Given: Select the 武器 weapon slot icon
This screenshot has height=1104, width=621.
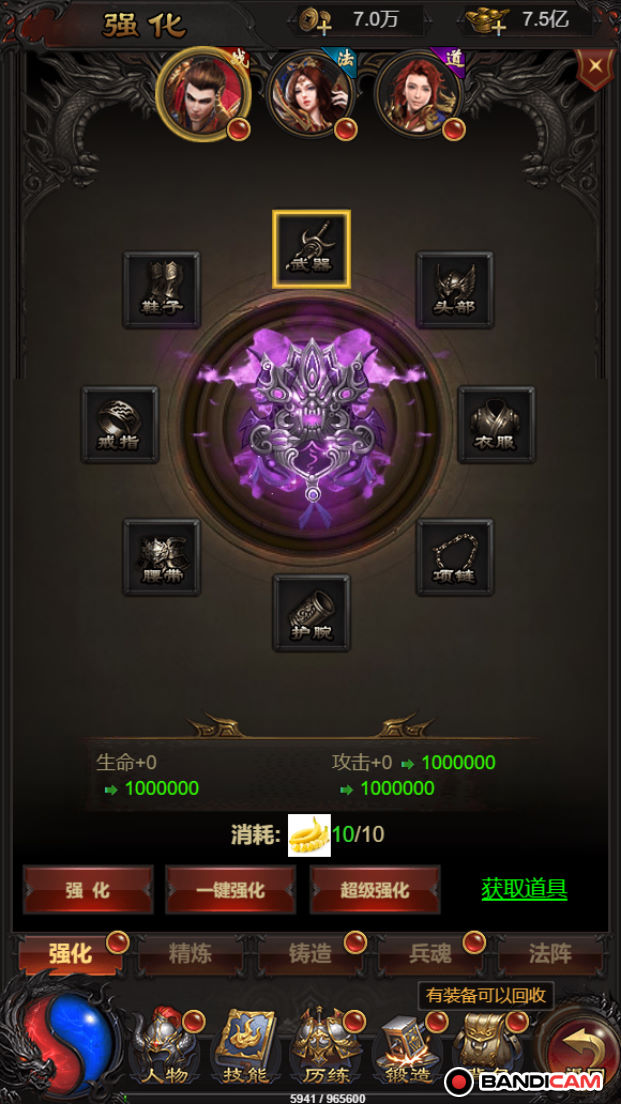Looking at the screenshot, I should [311, 249].
